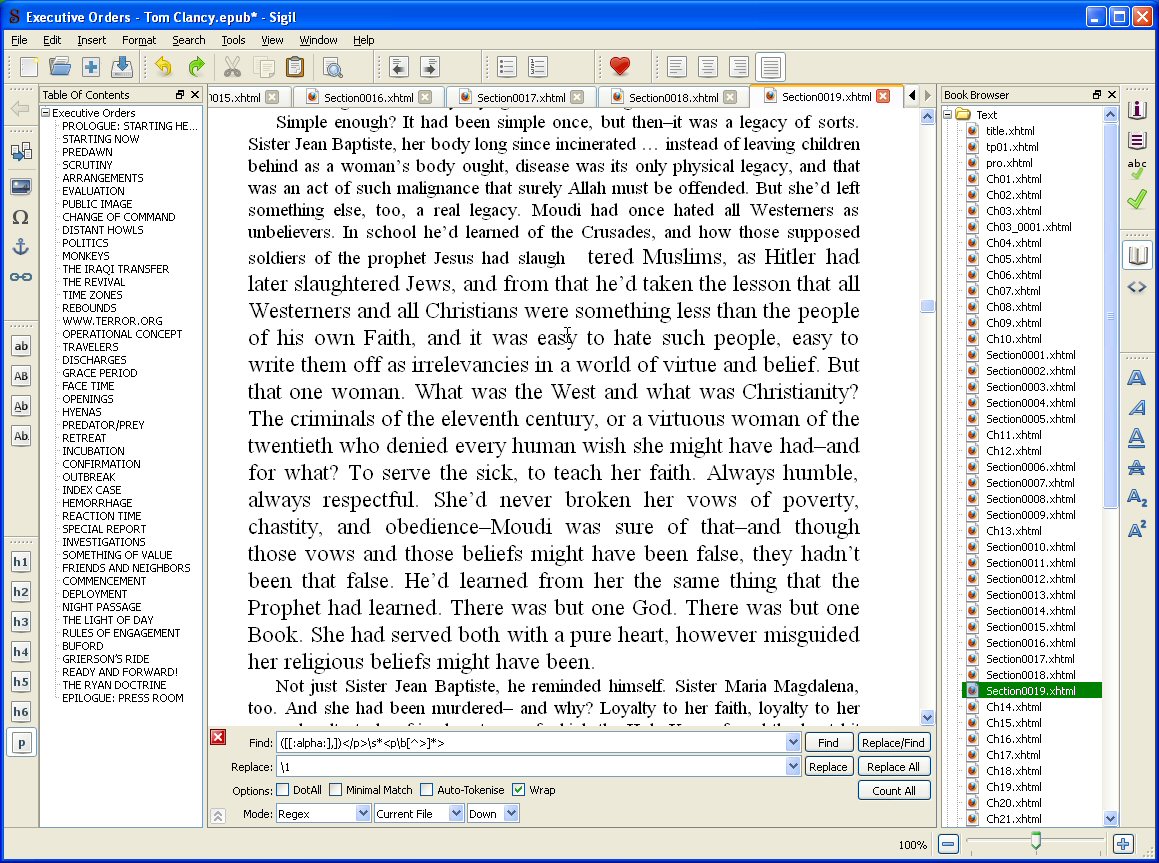Click the Find button
The image size is (1159, 863).
[828, 743]
